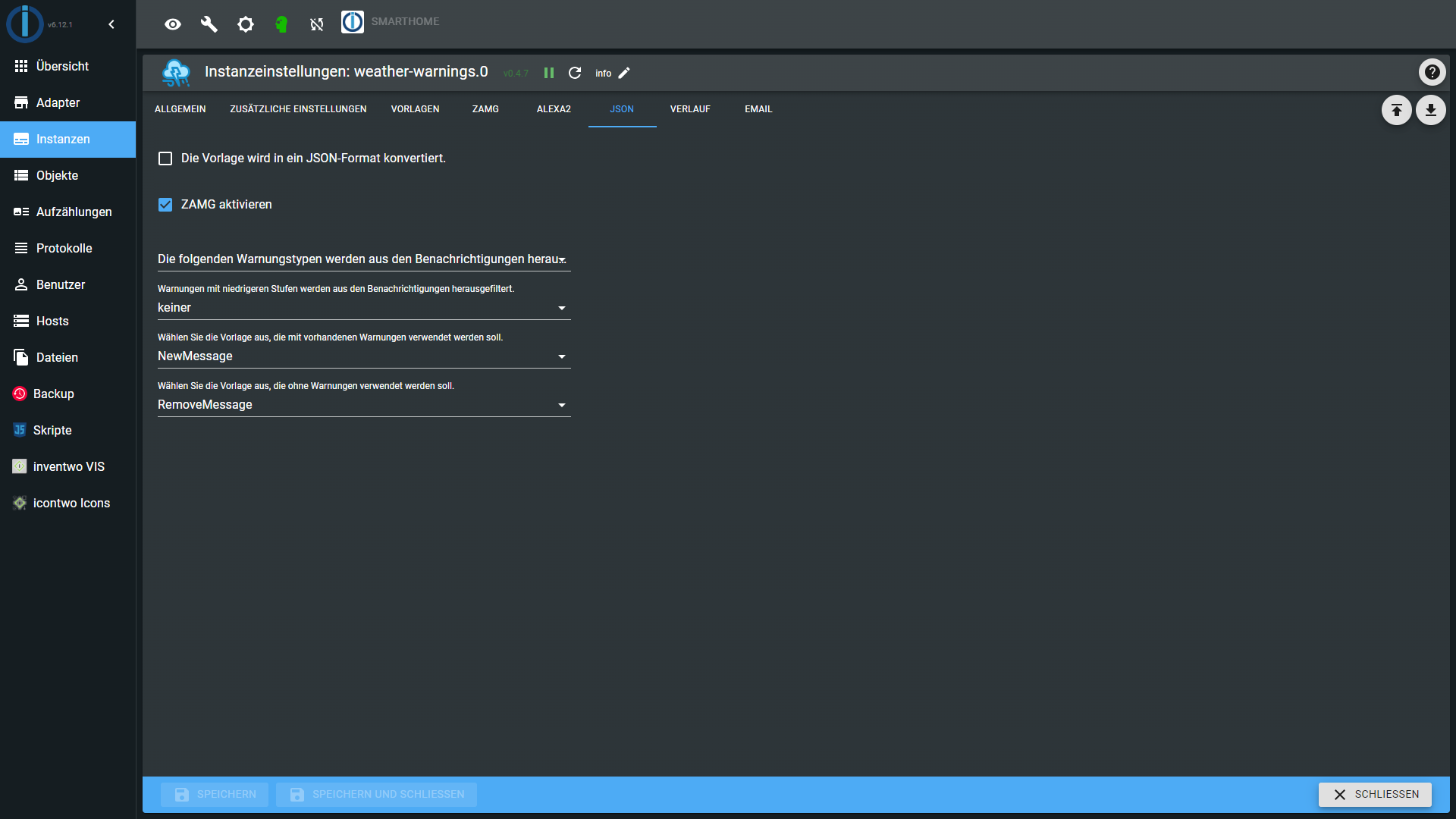This screenshot has width=1456, height=819.
Task: Click the sync disabled icon in top bar
Action: 317,24
